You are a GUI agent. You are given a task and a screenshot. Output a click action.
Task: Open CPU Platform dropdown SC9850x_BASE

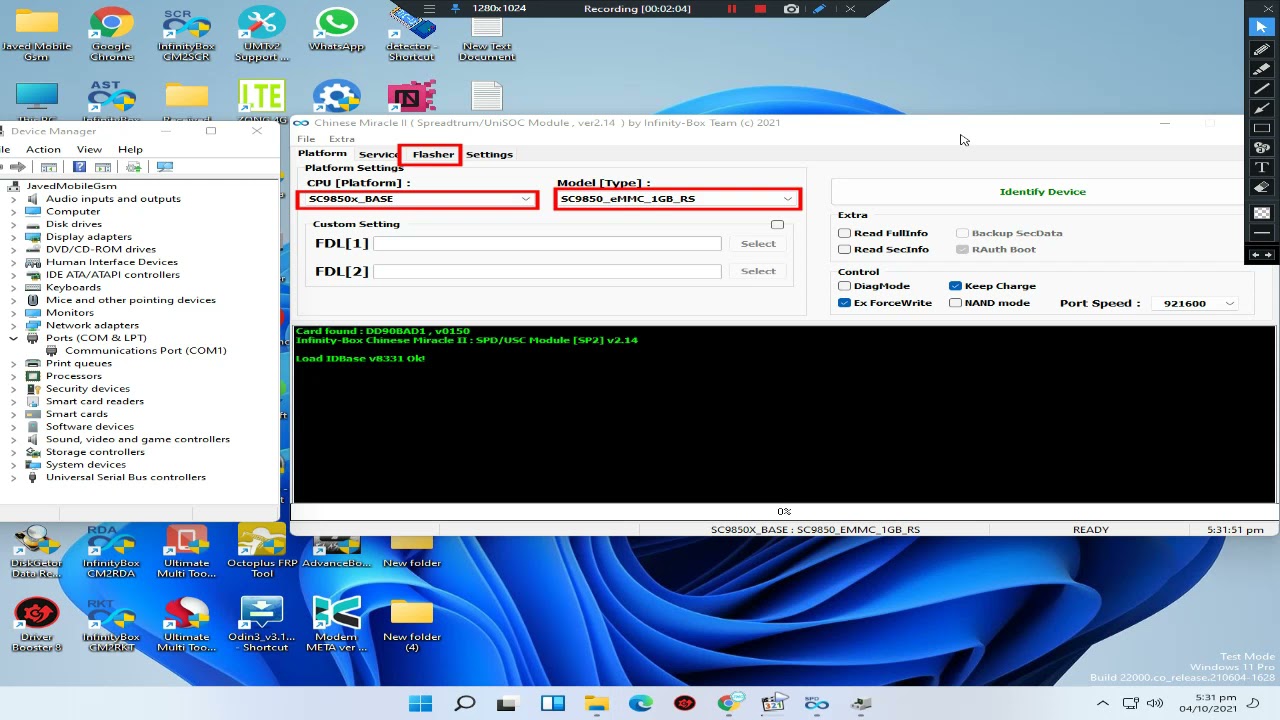coord(417,199)
